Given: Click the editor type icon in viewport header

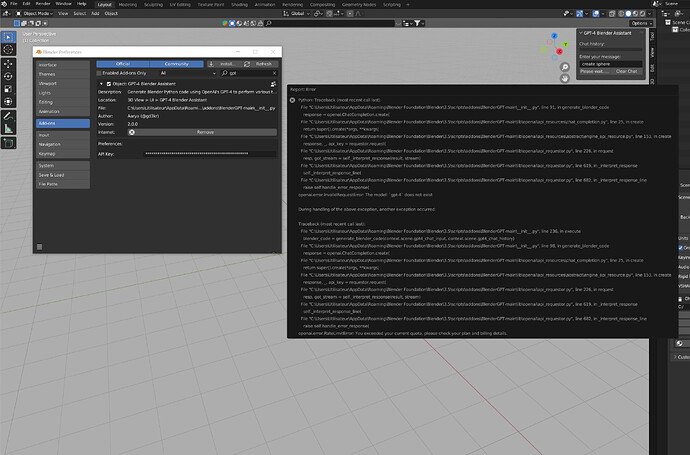Looking at the screenshot, I should [7, 14].
